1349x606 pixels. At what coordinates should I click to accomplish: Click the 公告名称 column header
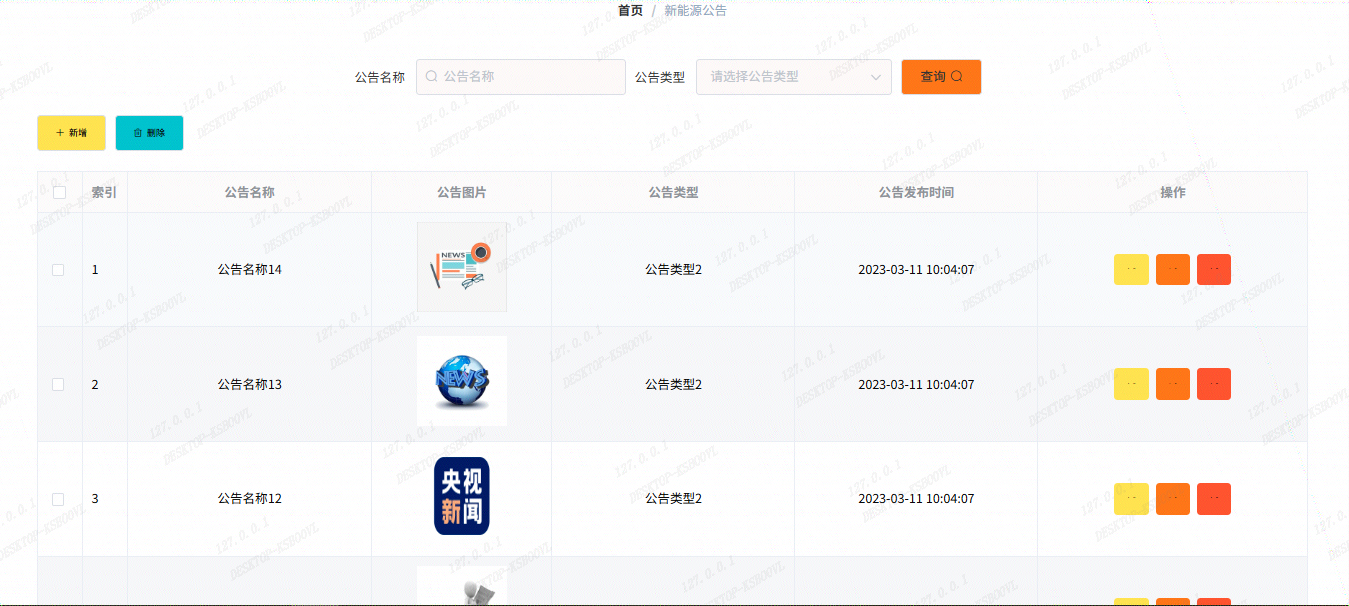point(250,192)
